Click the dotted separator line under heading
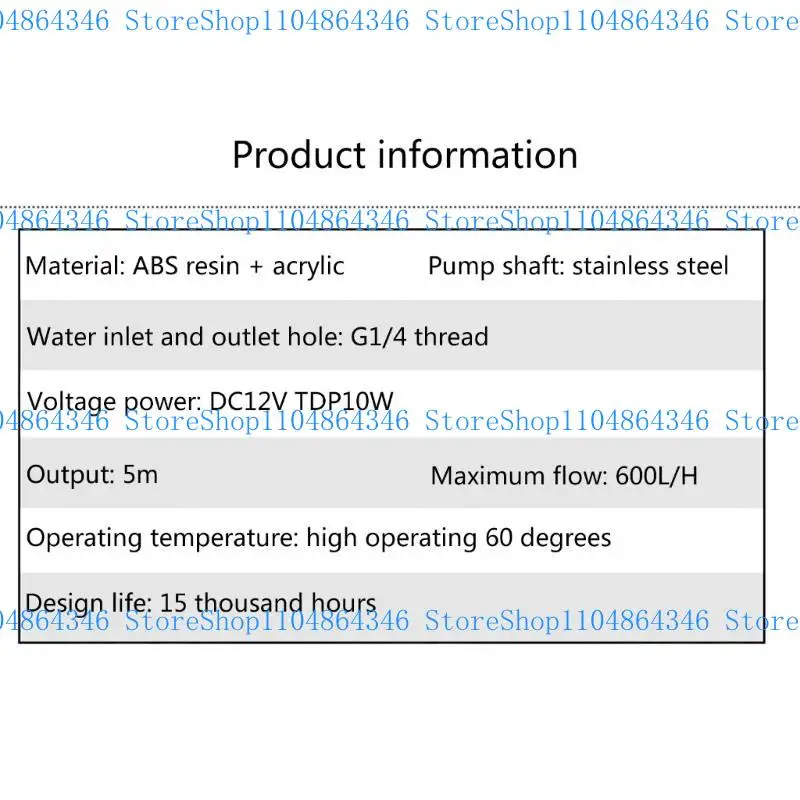 point(400,207)
